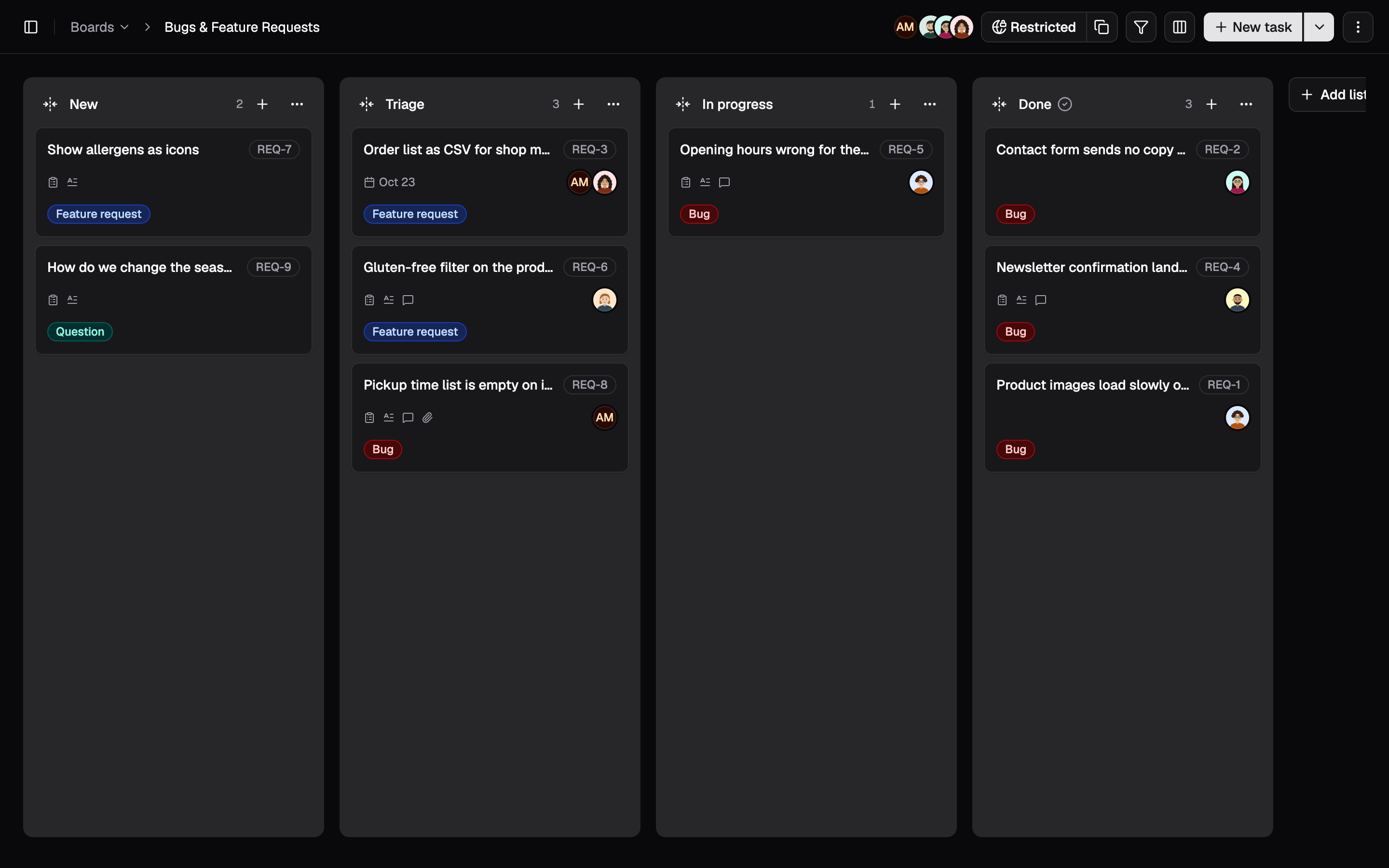Click the assignee avatar on REQ-5 card
This screenshot has height=868, width=1389.
pos(921,182)
